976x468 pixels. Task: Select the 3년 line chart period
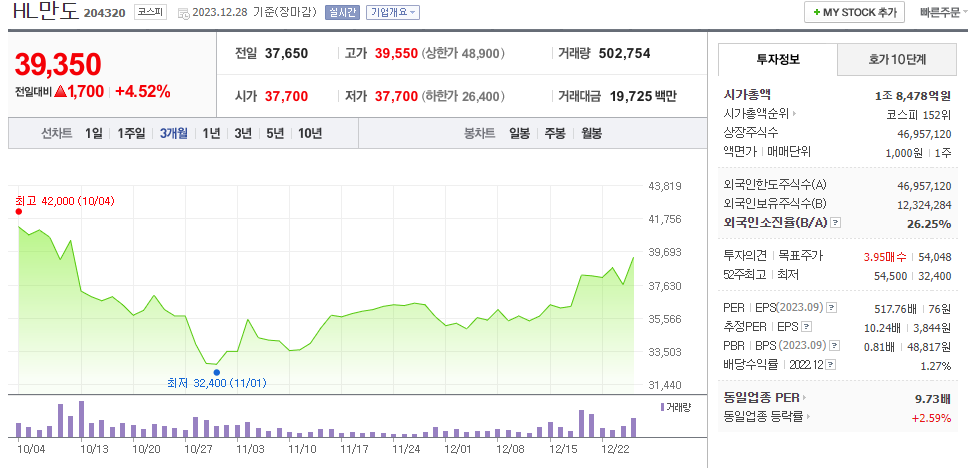click(x=243, y=133)
